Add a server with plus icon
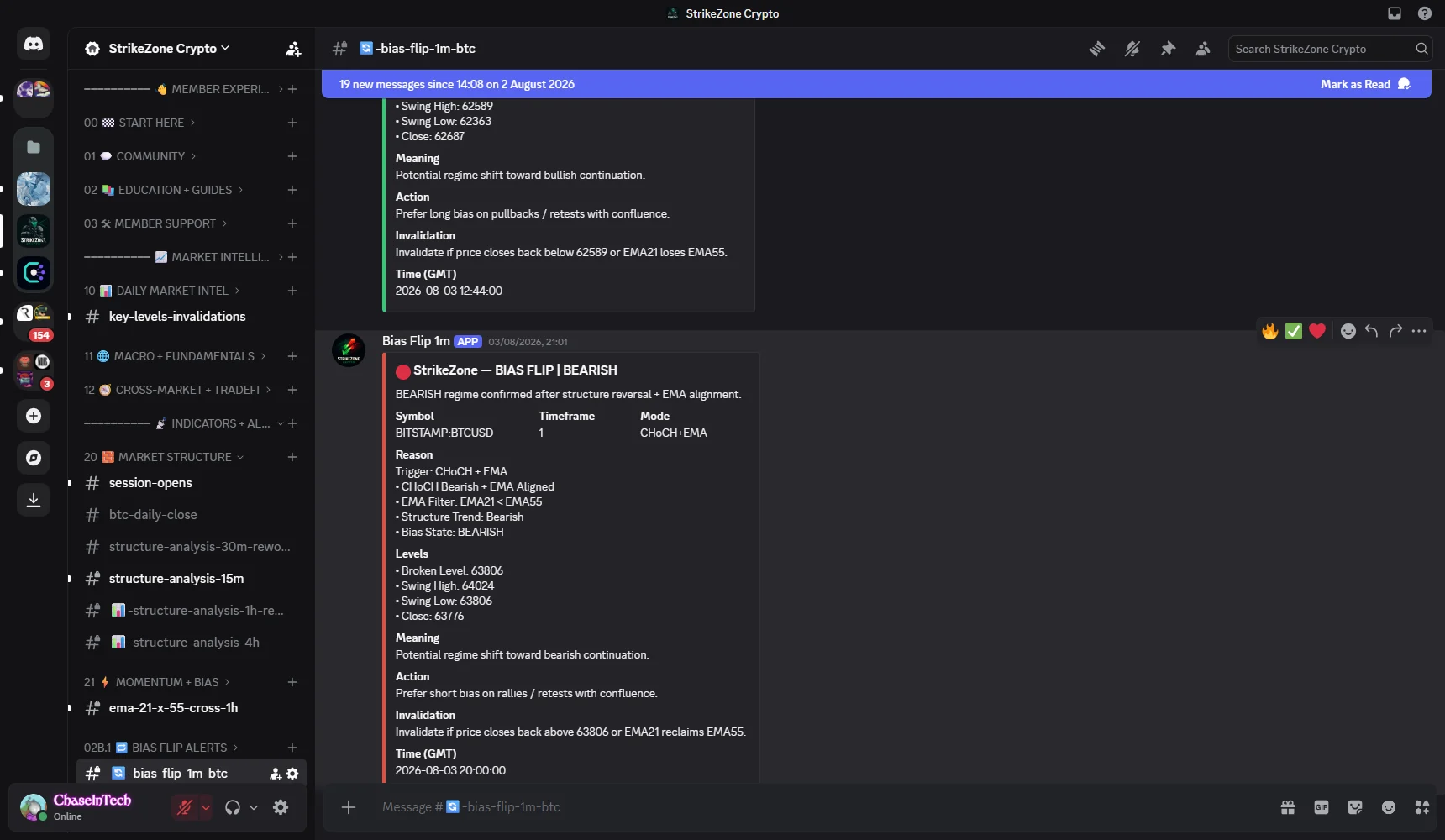Image resolution: width=1445 pixels, height=840 pixels. tap(34, 416)
